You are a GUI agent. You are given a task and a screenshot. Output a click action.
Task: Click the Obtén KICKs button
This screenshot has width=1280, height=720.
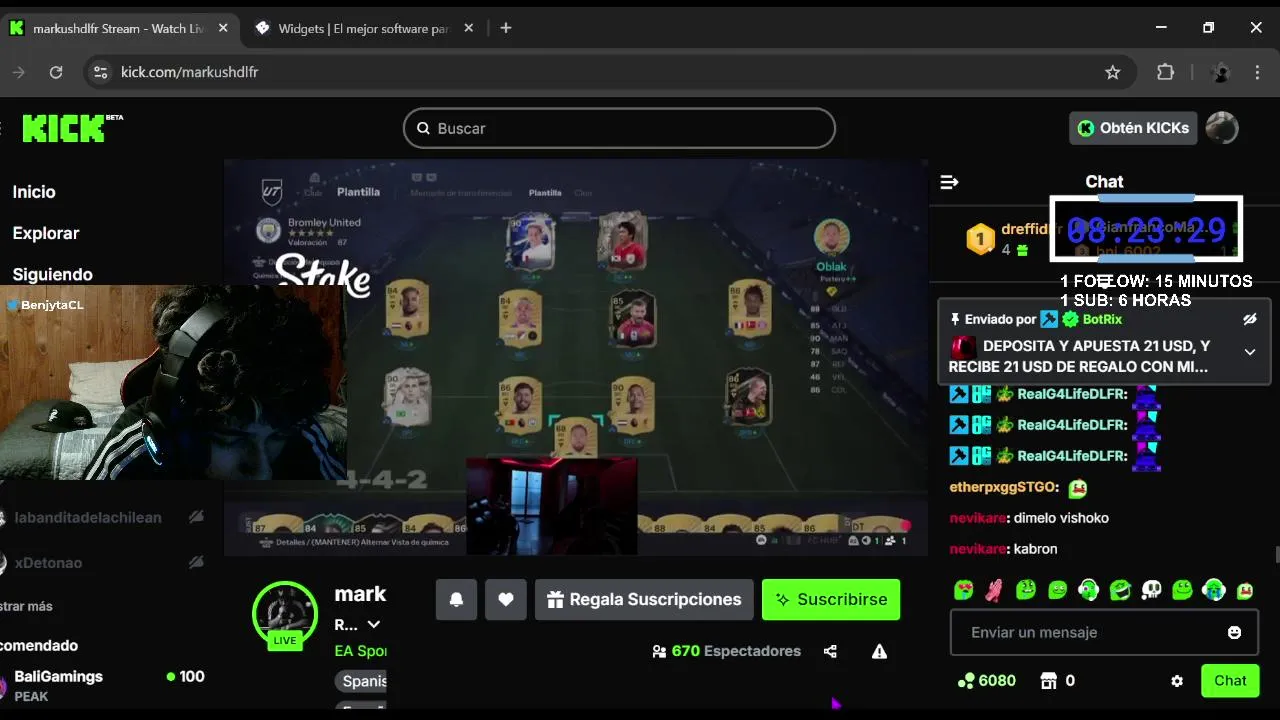(1133, 128)
